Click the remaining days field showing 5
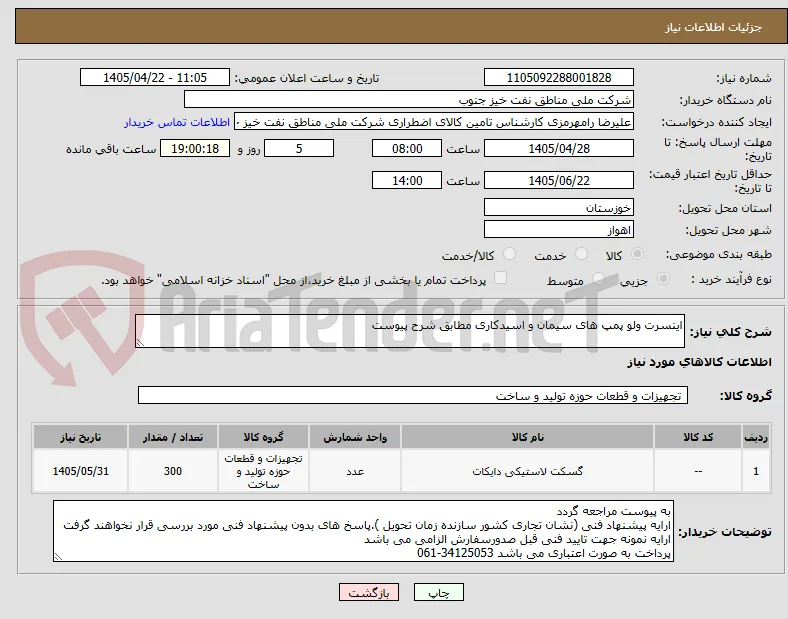Screen dimensions: 788x619 299,148
